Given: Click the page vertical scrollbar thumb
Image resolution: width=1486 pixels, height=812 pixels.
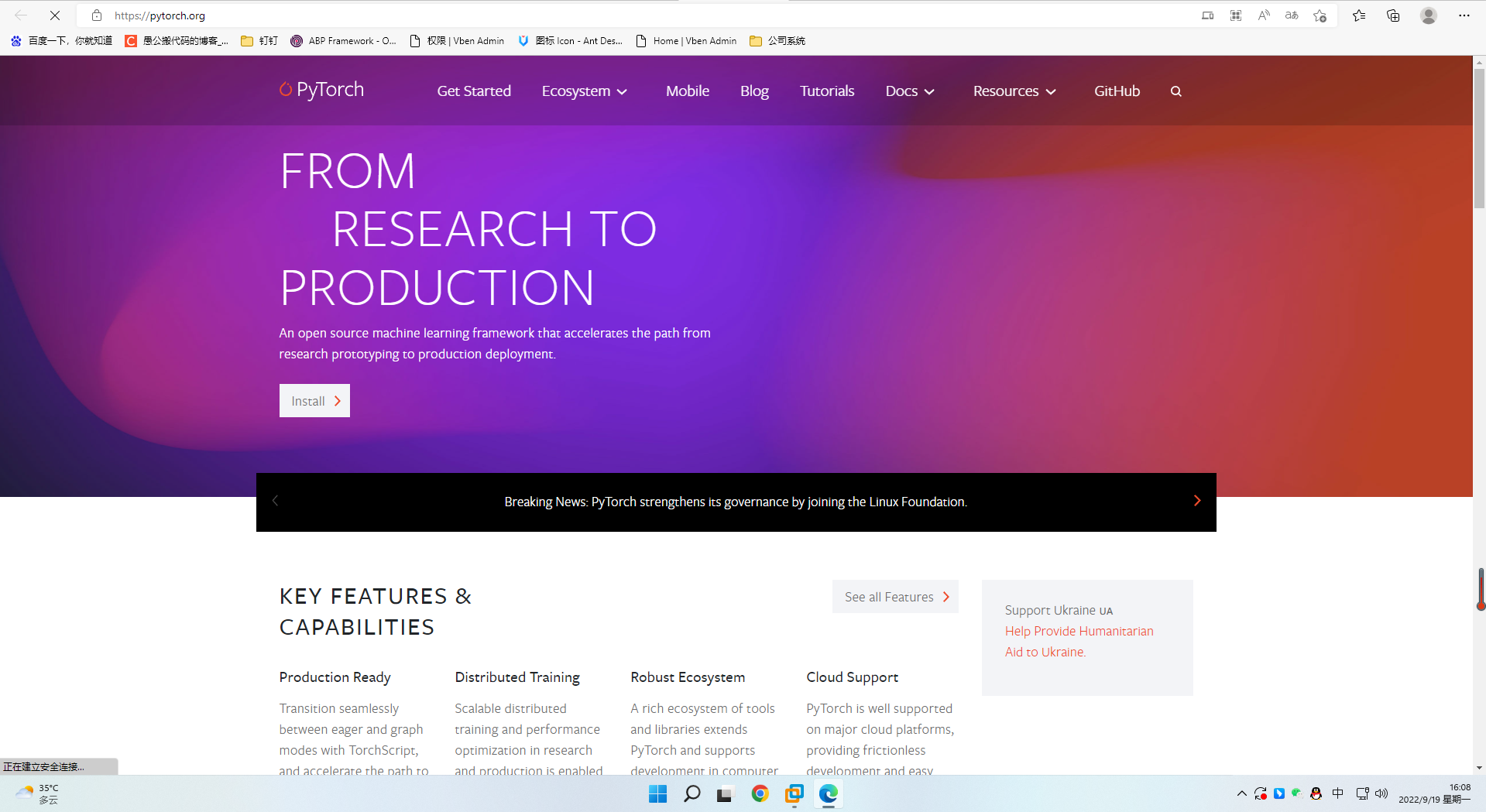Looking at the screenshot, I should click(x=1479, y=139).
